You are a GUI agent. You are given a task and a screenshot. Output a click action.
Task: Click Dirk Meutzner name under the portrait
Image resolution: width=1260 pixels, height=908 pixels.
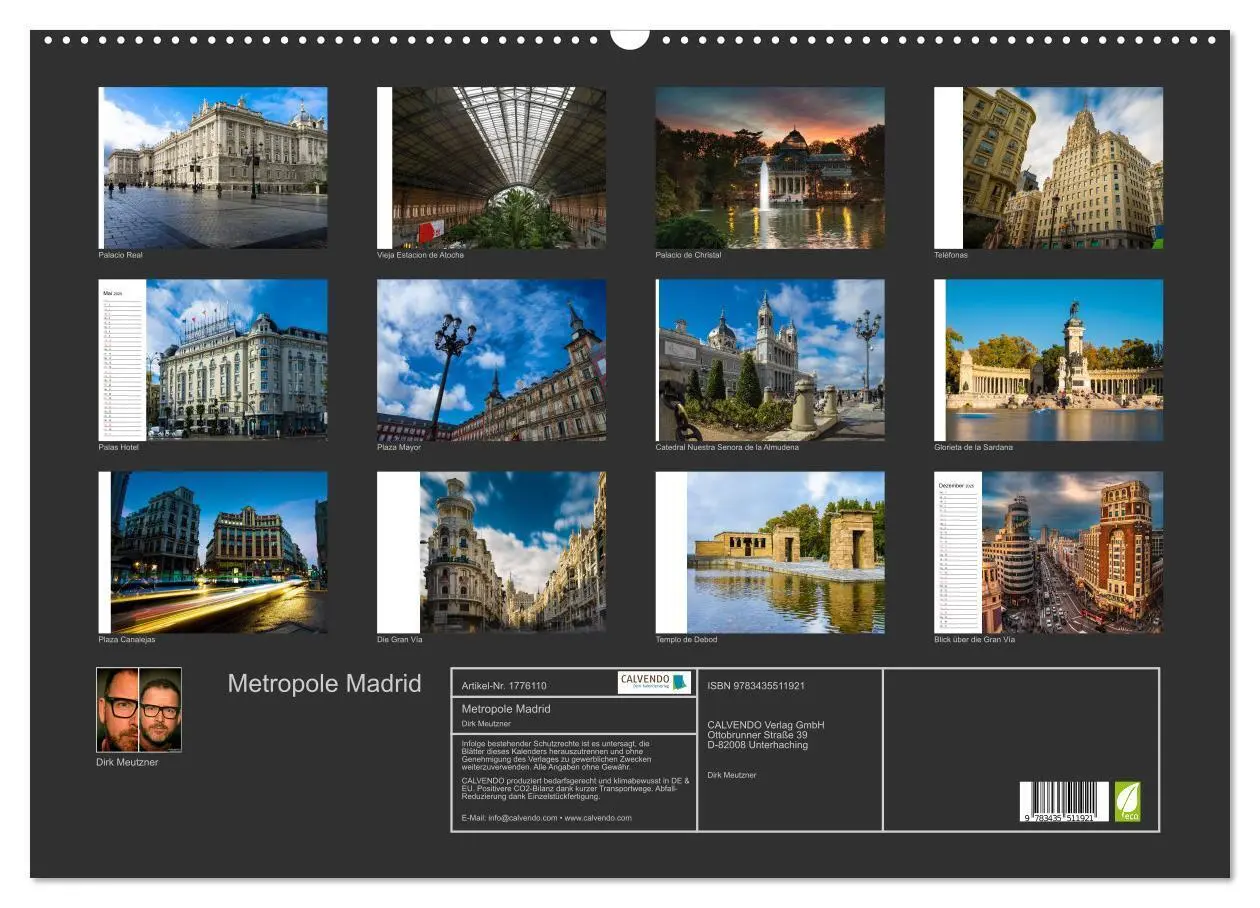pos(127,762)
